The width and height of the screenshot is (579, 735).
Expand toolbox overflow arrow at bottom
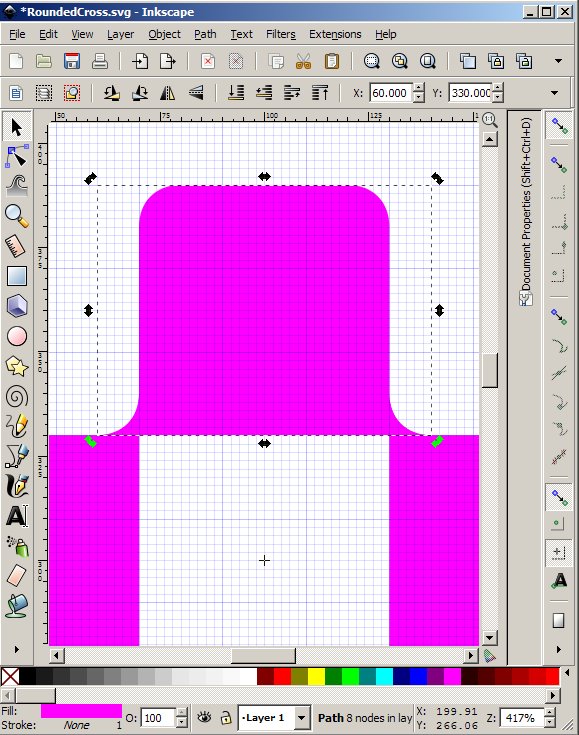[x=17, y=649]
